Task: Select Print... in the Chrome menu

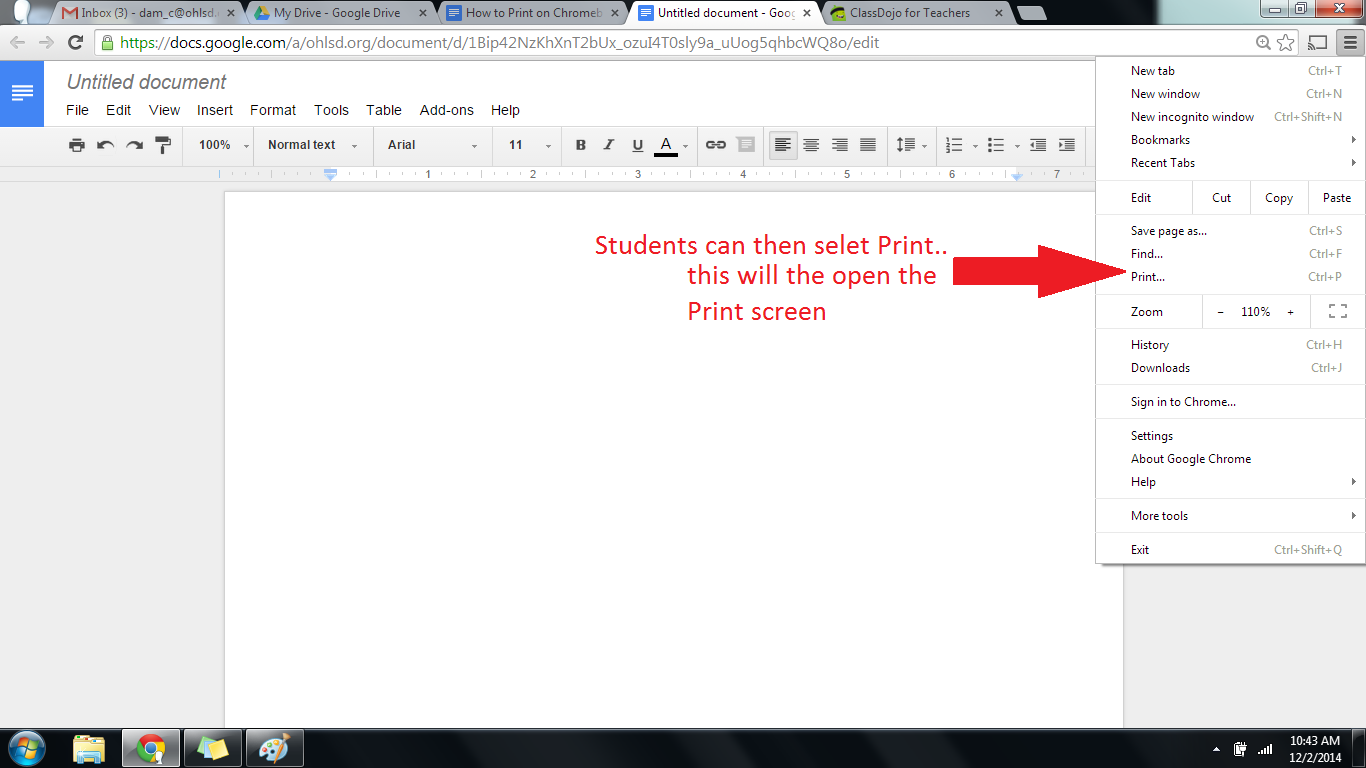Action: click(x=1148, y=277)
